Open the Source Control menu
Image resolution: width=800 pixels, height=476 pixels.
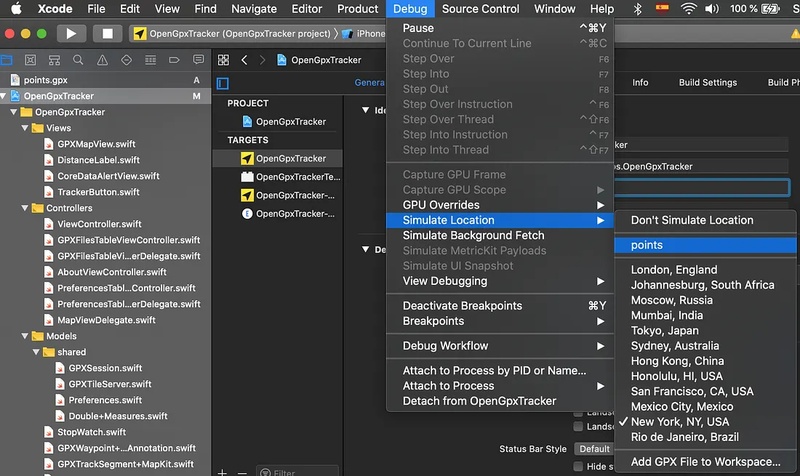[x=481, y=9]
